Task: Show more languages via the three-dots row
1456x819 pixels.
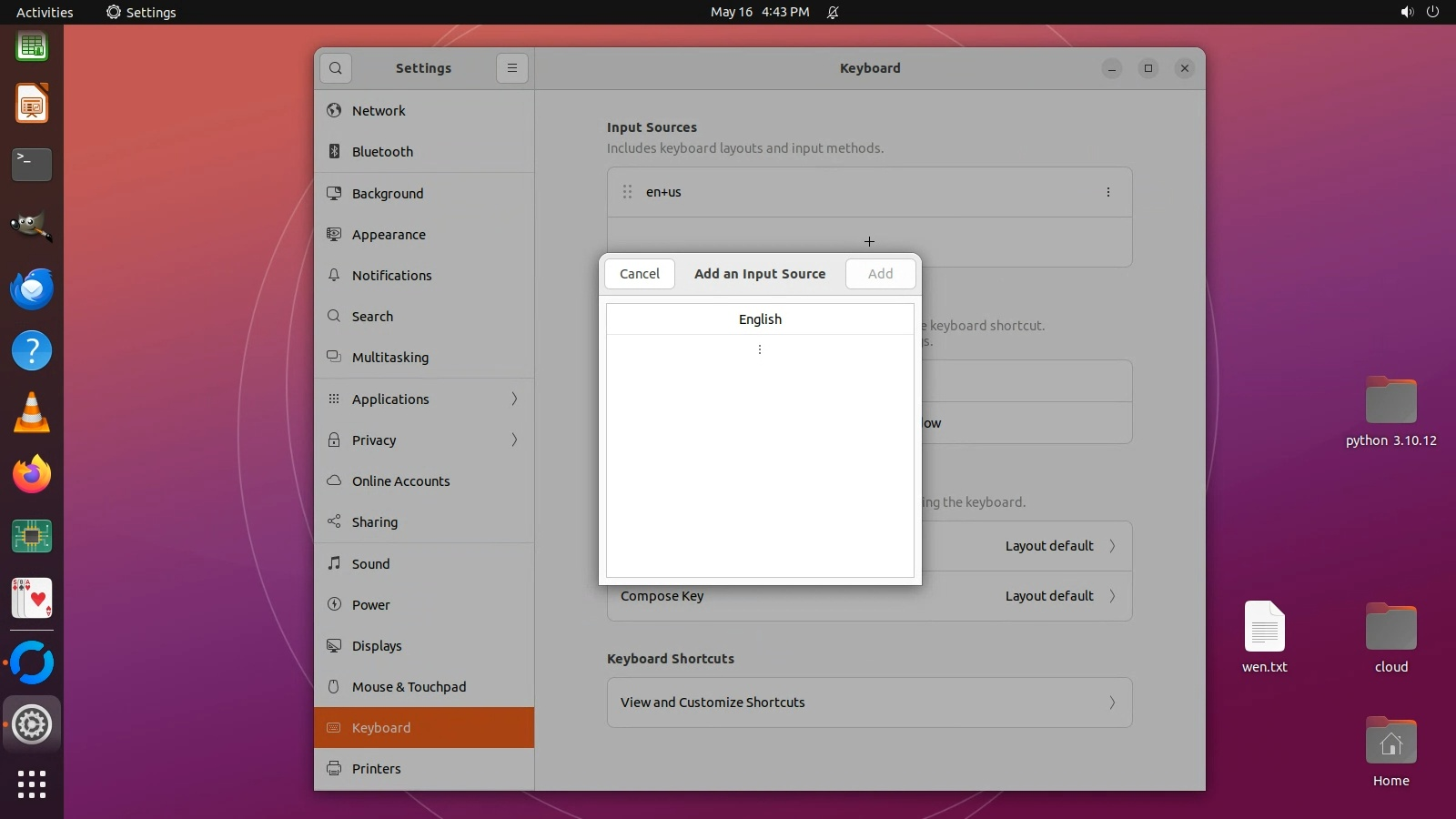Action: coord(760,349)
